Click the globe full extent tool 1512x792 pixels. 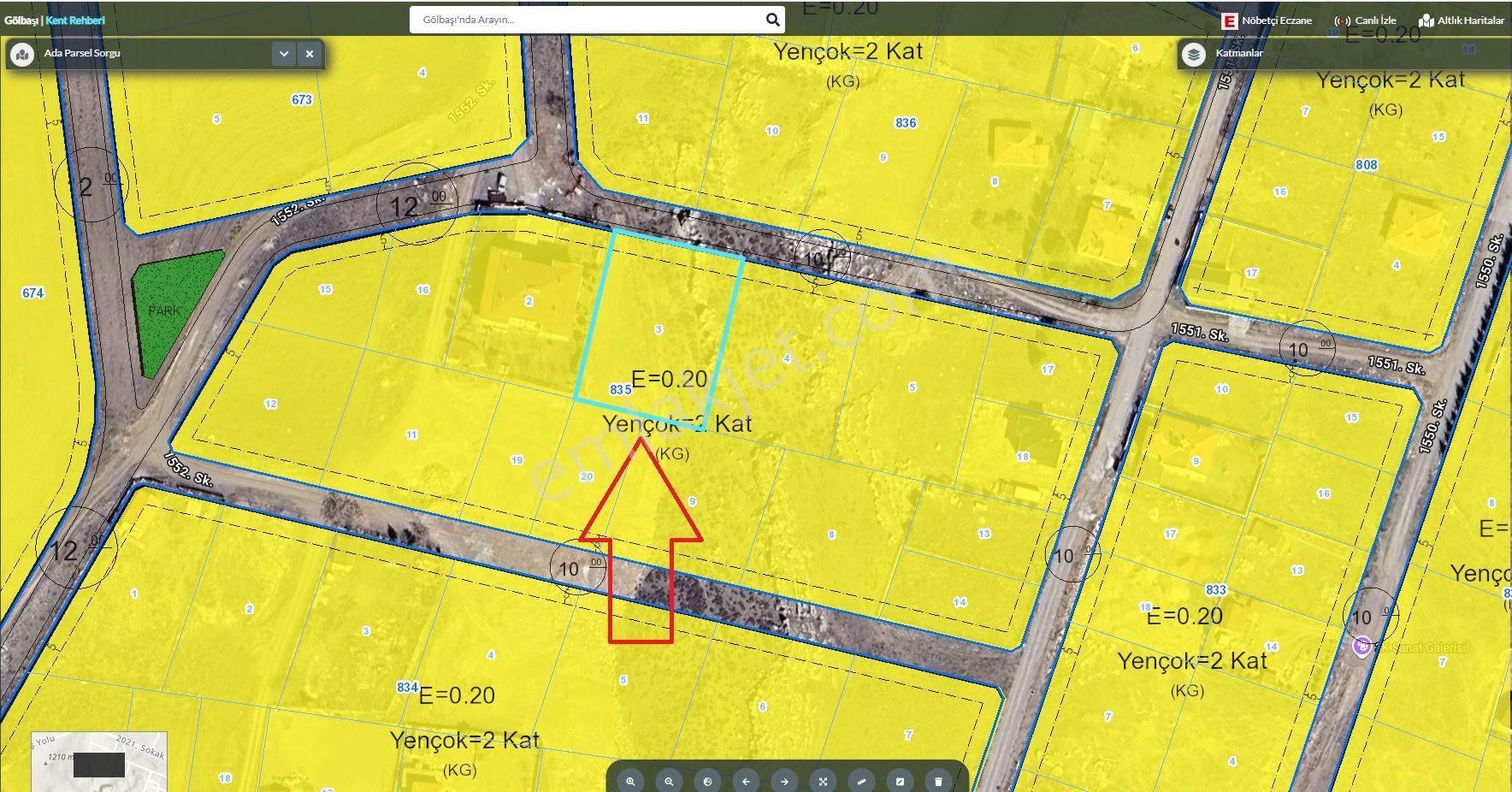click(707, 781)
